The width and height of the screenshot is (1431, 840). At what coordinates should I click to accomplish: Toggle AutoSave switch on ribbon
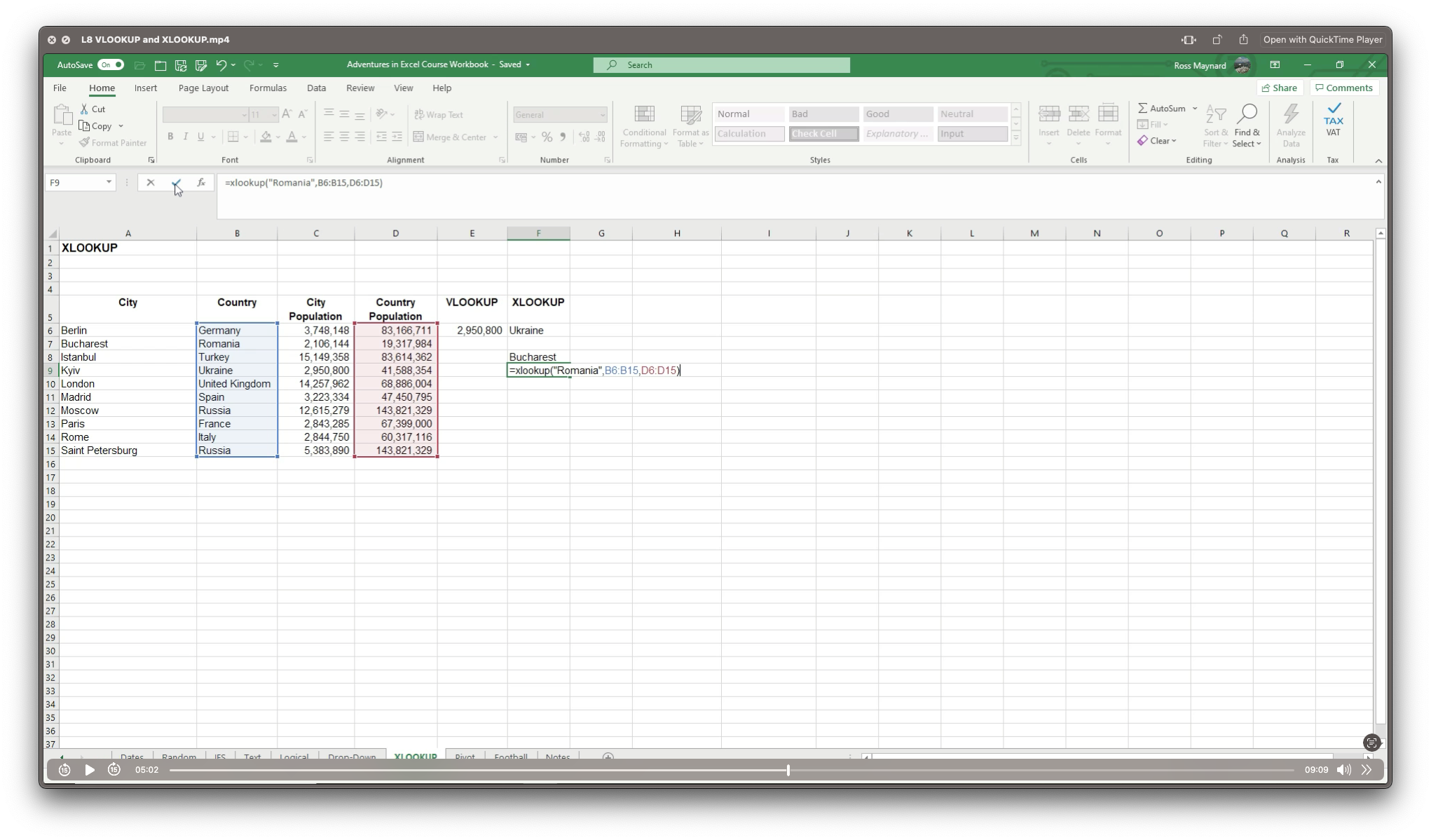pyautogui.click(x=109, y=64)
